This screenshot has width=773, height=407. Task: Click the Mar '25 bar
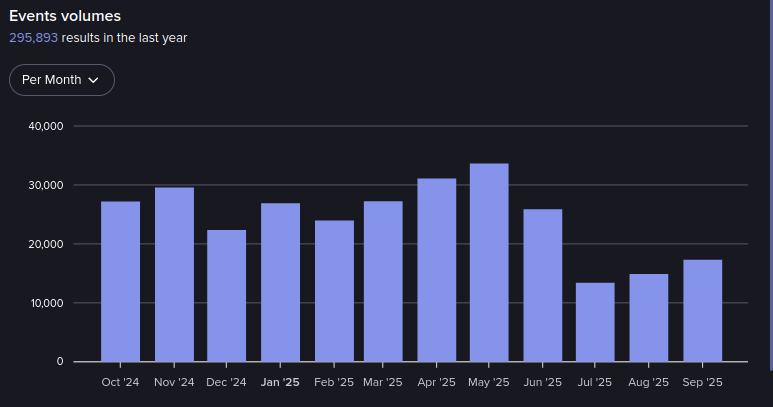pos(383,281)
